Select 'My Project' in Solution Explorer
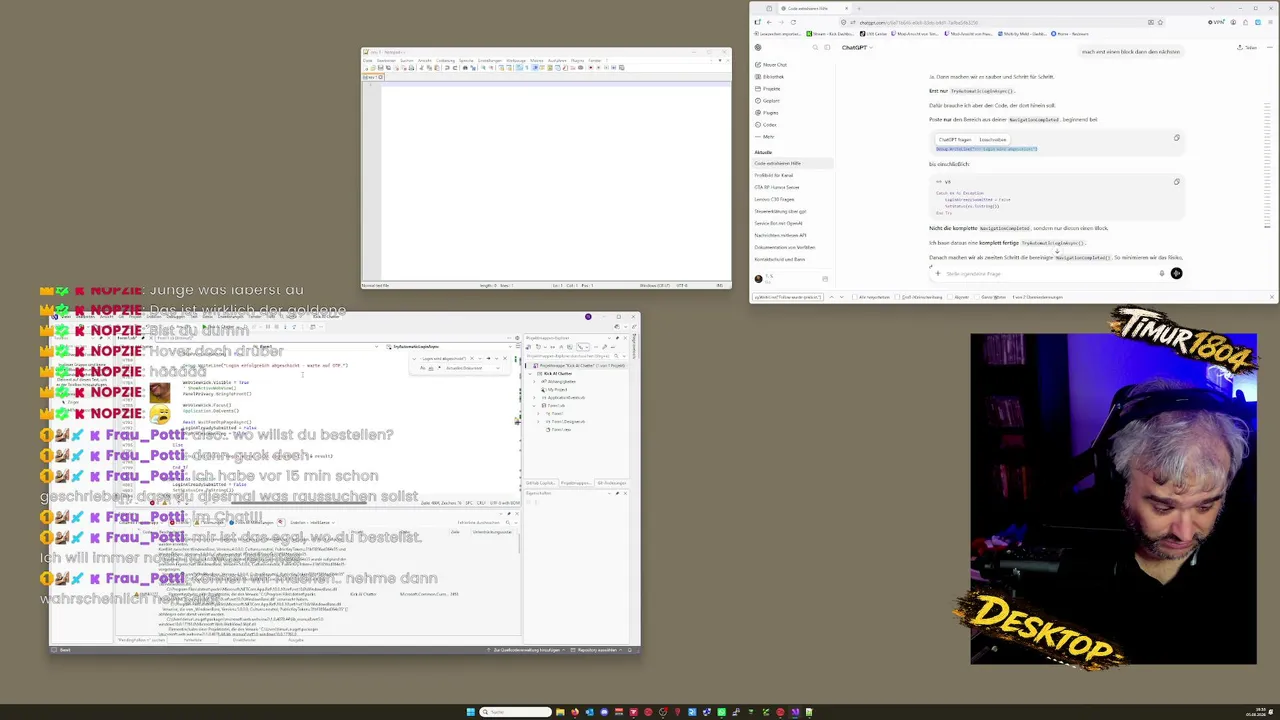The width and height of the screenshot is (1280, 720). [x=556, y=390]
